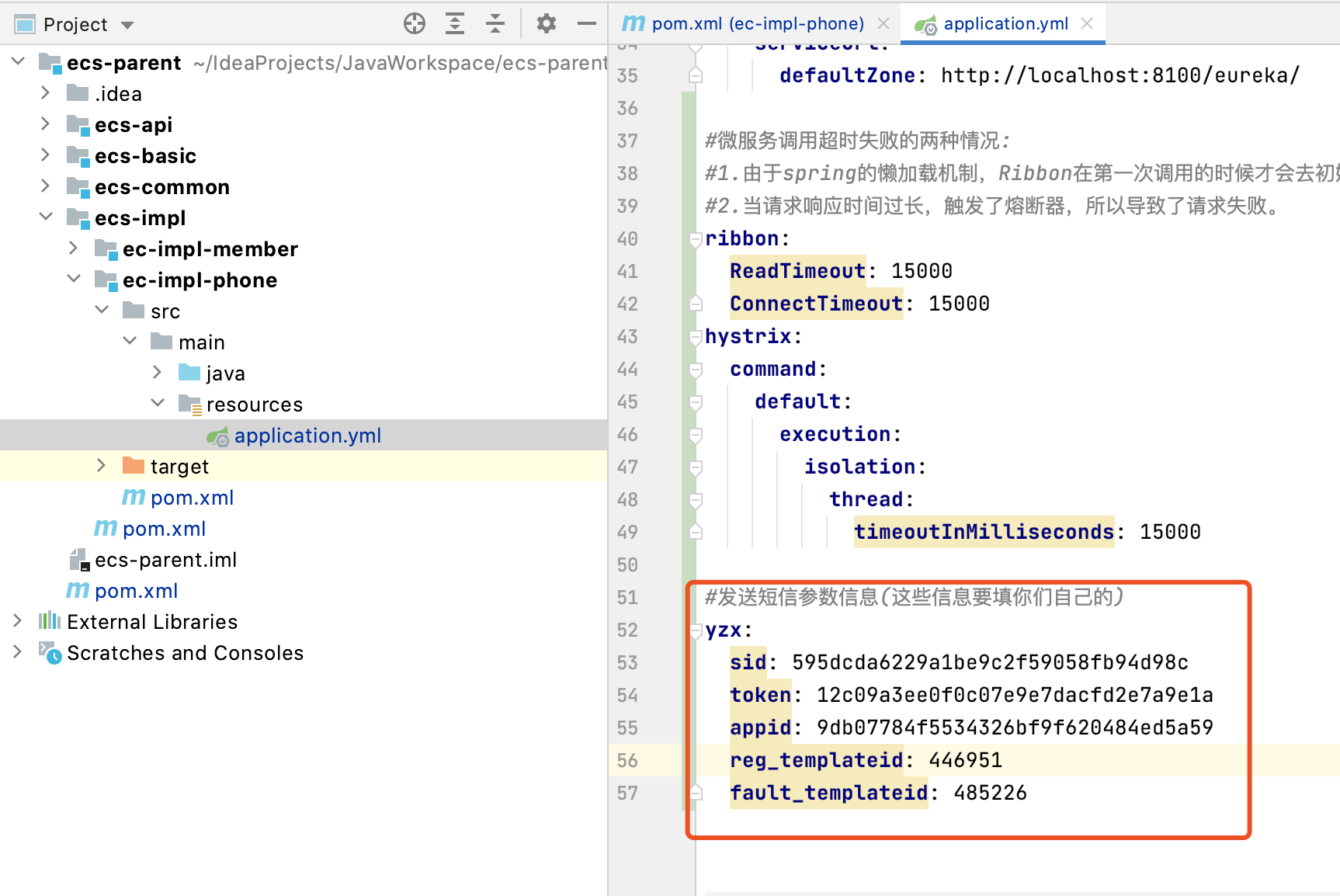Collapse the ec-impl-phone module
This screenshot has width=1340, height=896.
tap(74, 279)
